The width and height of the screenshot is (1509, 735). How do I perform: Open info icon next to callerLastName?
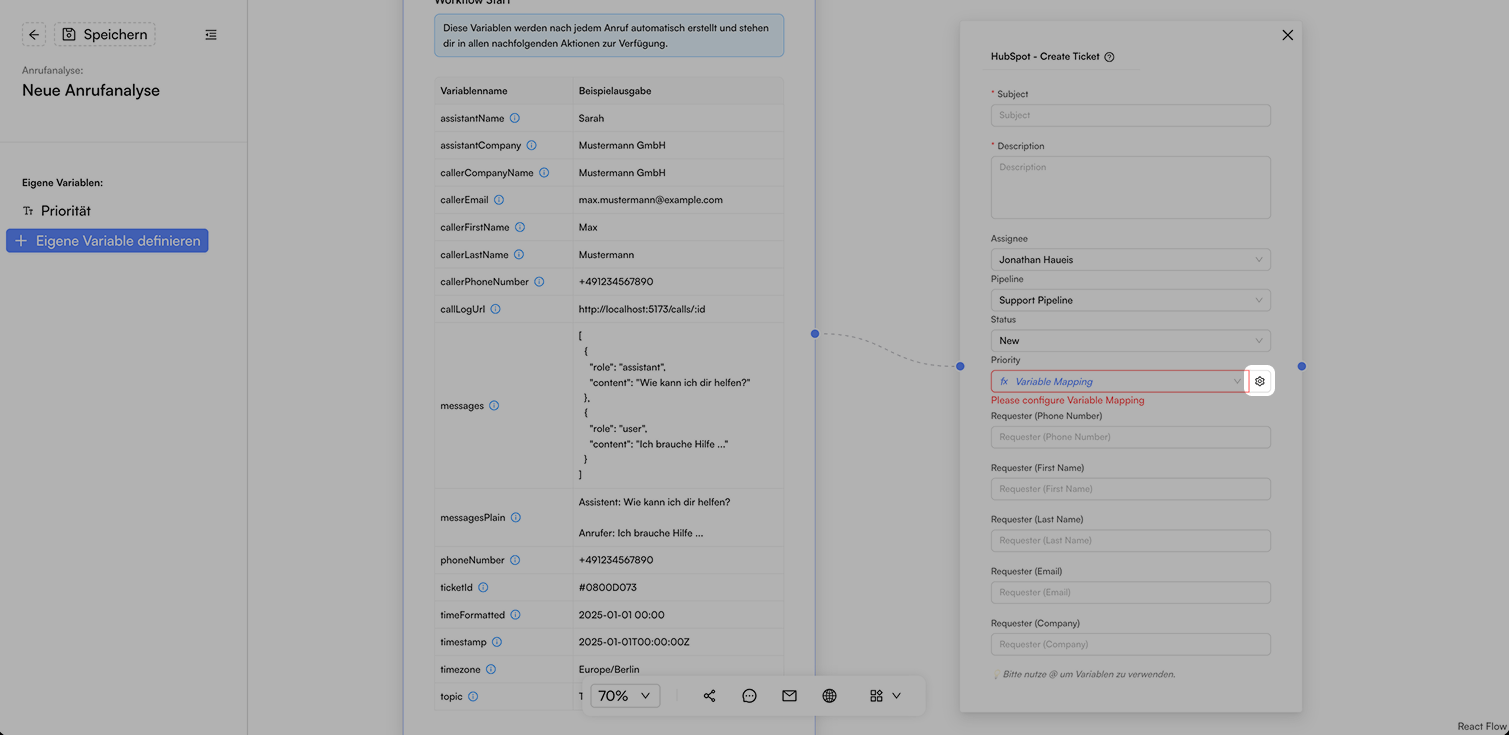coord(518,255)
